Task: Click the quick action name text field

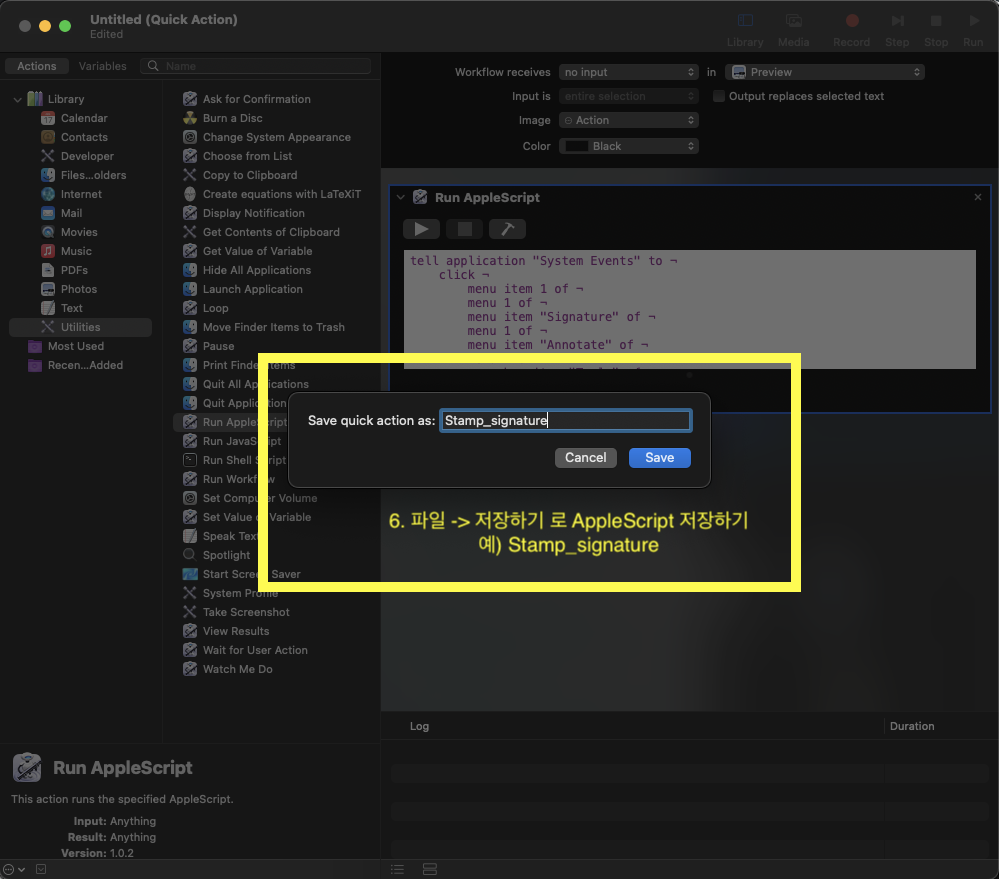Action: [x=565, y=421]
